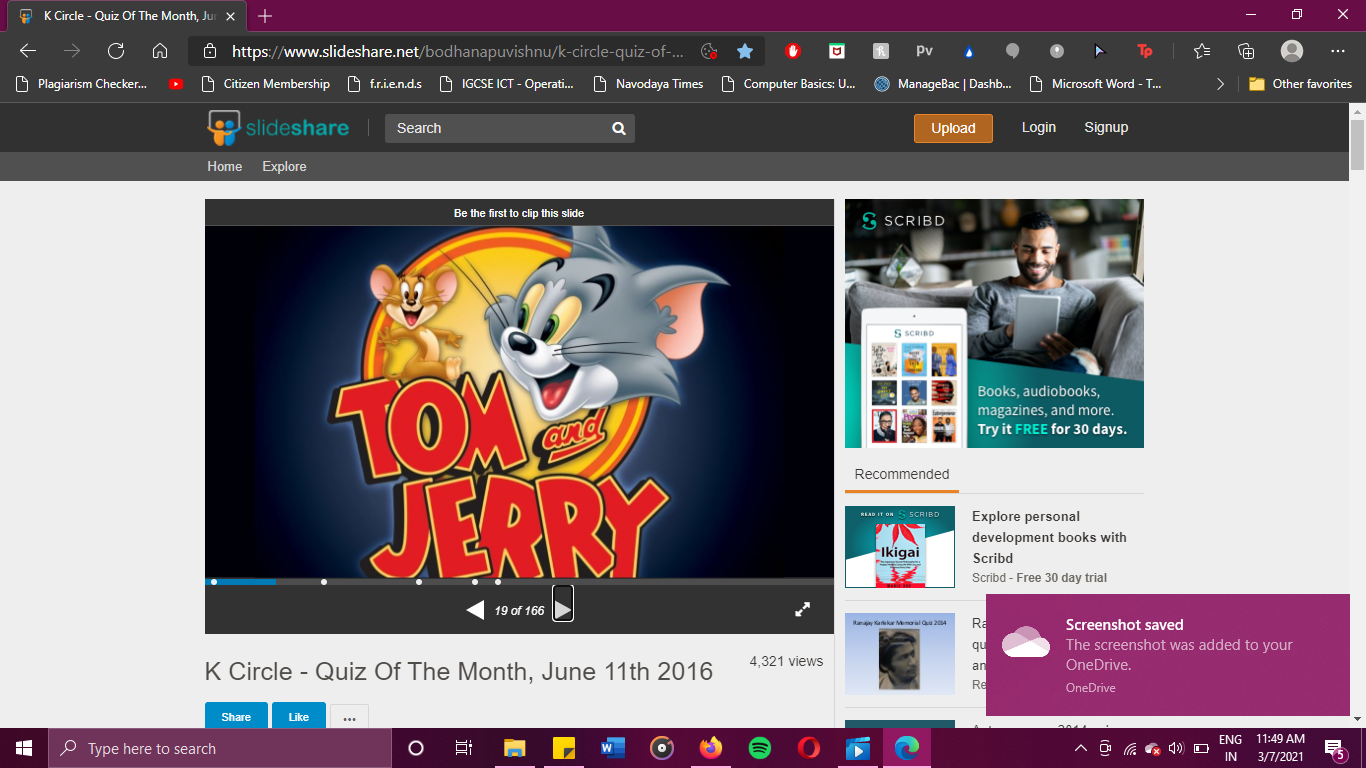The image size is (1366, 768).
Task: Click the SlideShare logo
Action: click(x=278, y=128)
